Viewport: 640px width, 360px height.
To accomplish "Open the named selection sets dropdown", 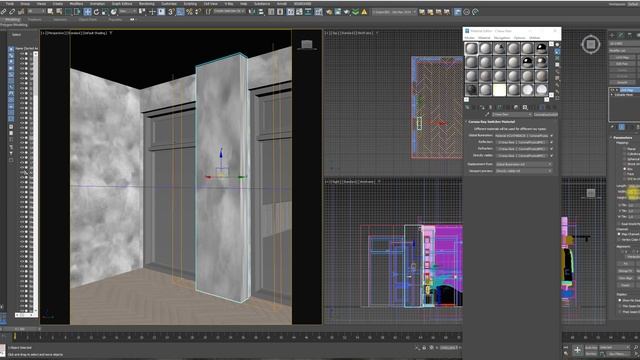I will 229,12.
